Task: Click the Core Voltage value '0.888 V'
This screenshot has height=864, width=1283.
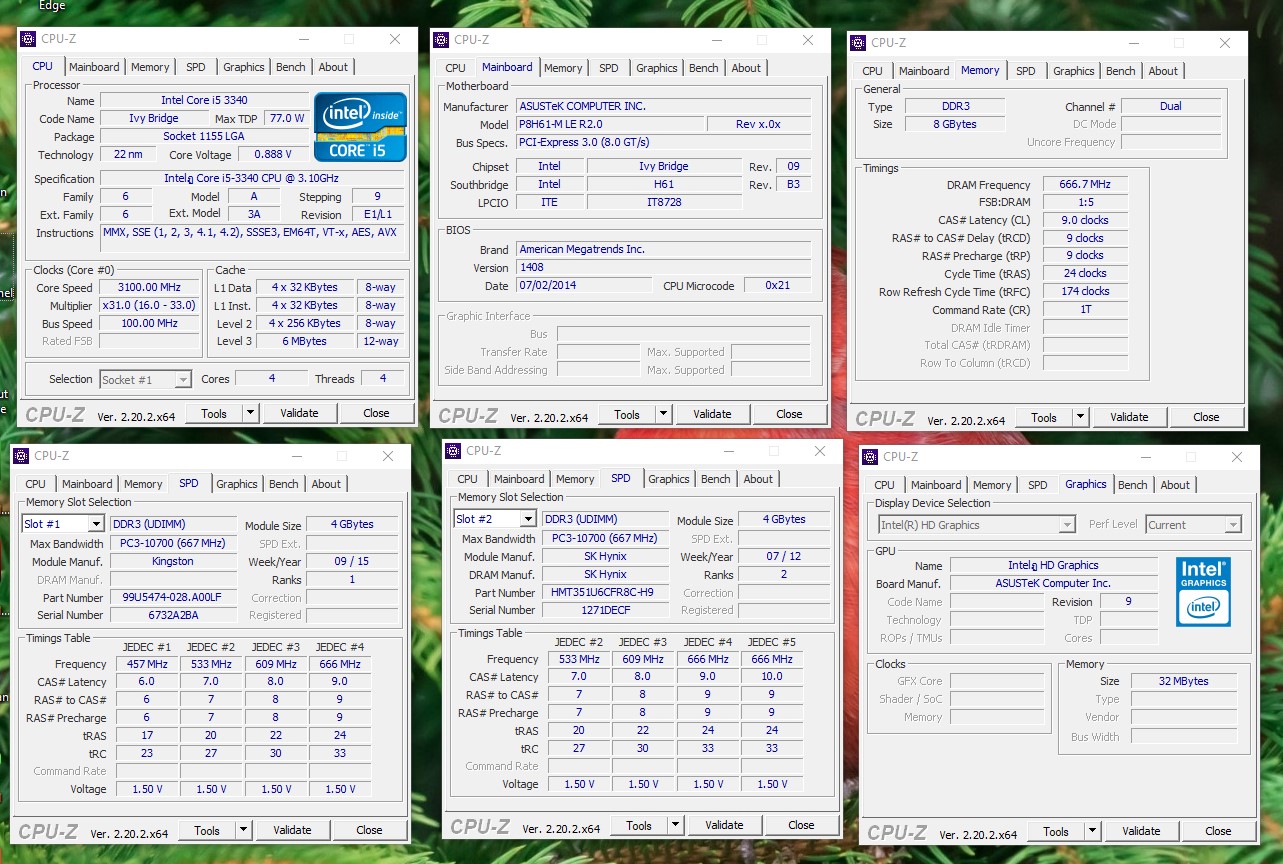Action: click(273, 155)
